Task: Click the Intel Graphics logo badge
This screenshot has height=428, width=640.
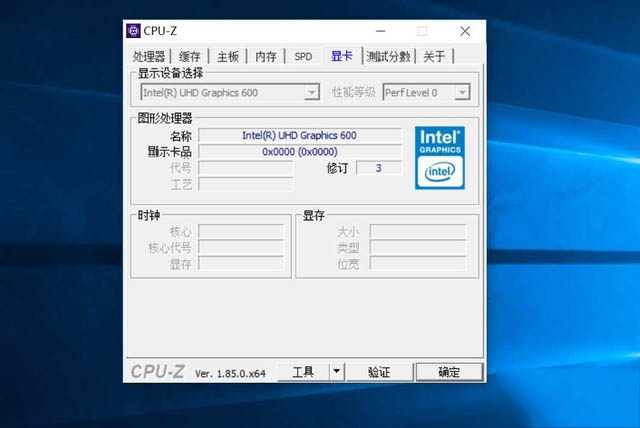Action: [440, 158]
